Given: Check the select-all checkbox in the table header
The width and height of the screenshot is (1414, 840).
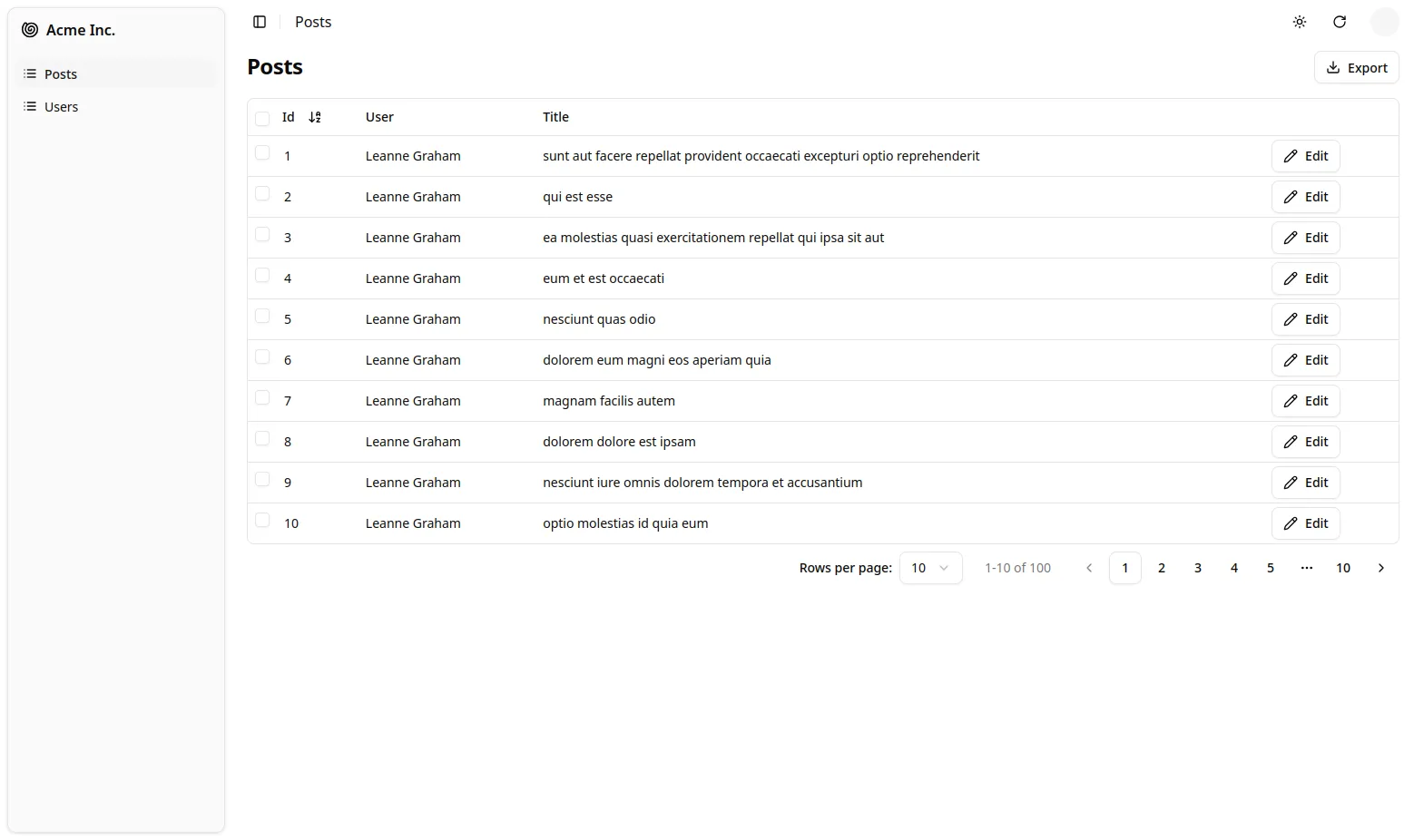Looking at the screenshot, I should pyautogui.click(x=262, y=117).
